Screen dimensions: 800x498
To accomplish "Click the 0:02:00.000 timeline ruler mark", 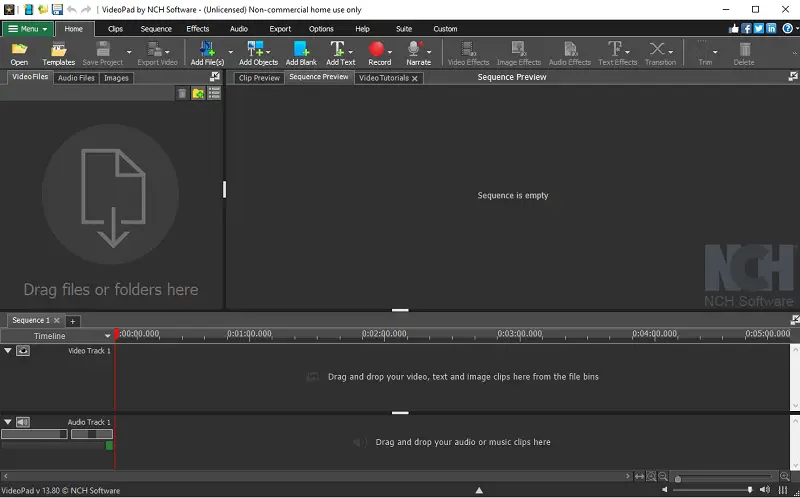I will pos(384,334).
